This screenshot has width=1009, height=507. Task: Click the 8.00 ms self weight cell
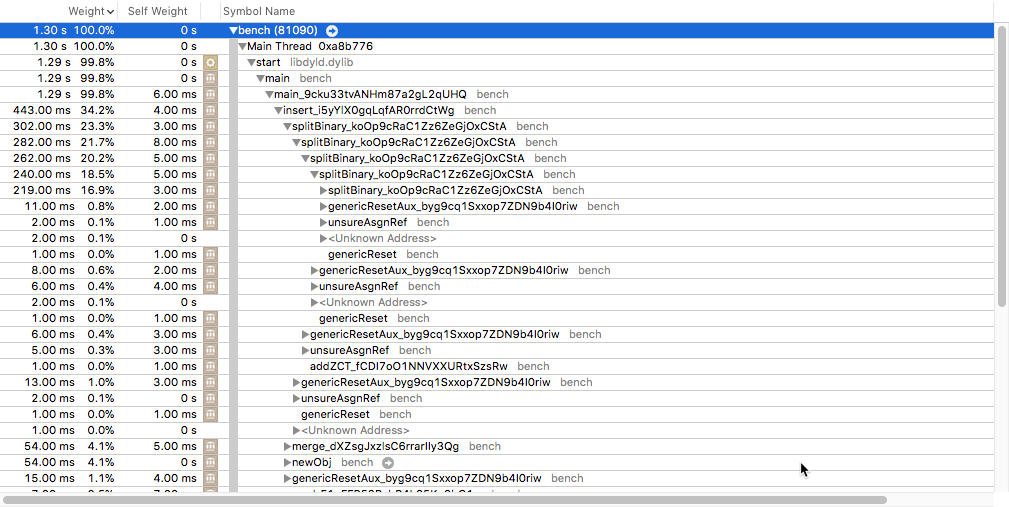tap(175, 143)
